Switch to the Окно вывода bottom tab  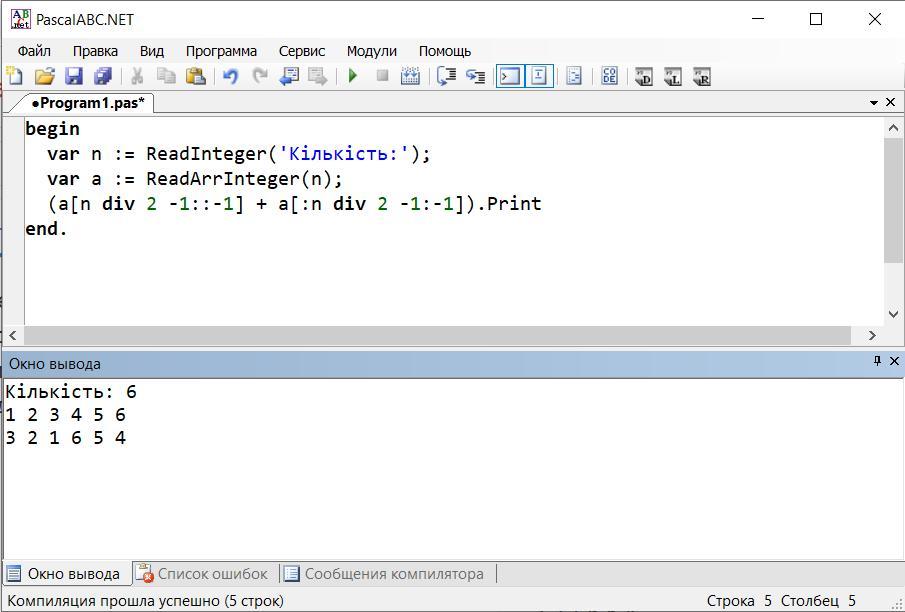pos(65,574)
